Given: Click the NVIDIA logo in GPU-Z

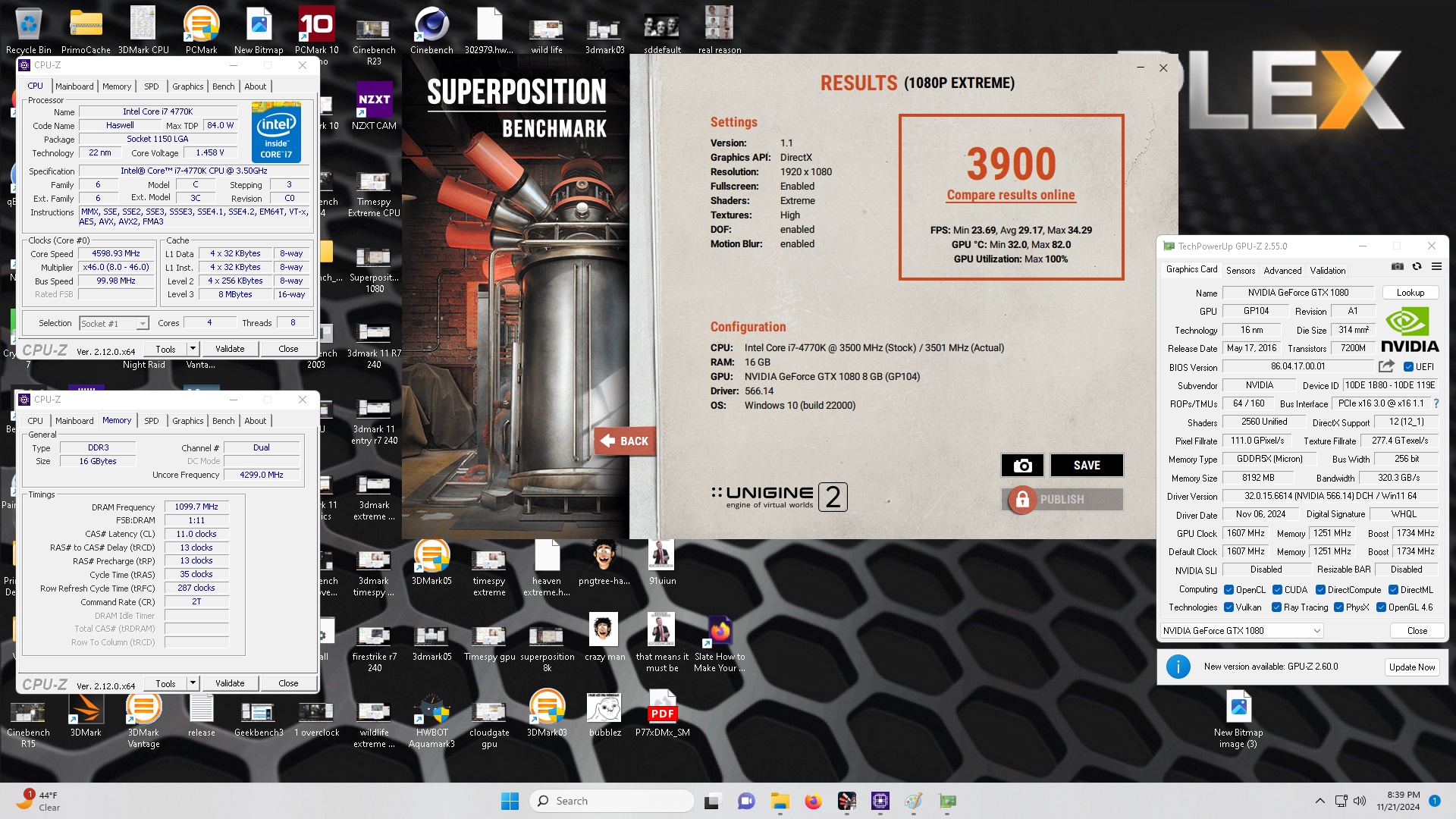Looking at the screenshot, I should click(1409, 330).
